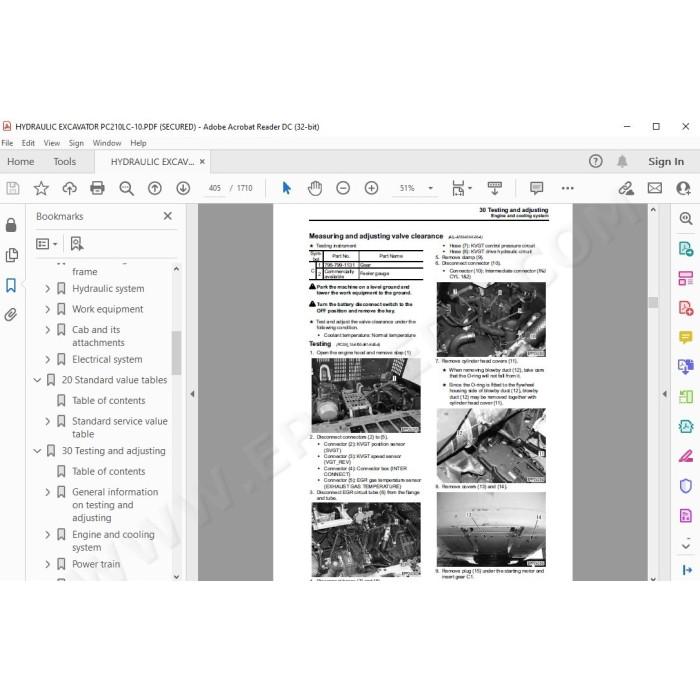
Task: Choose the Selection arrow tool
Action: 287,188
